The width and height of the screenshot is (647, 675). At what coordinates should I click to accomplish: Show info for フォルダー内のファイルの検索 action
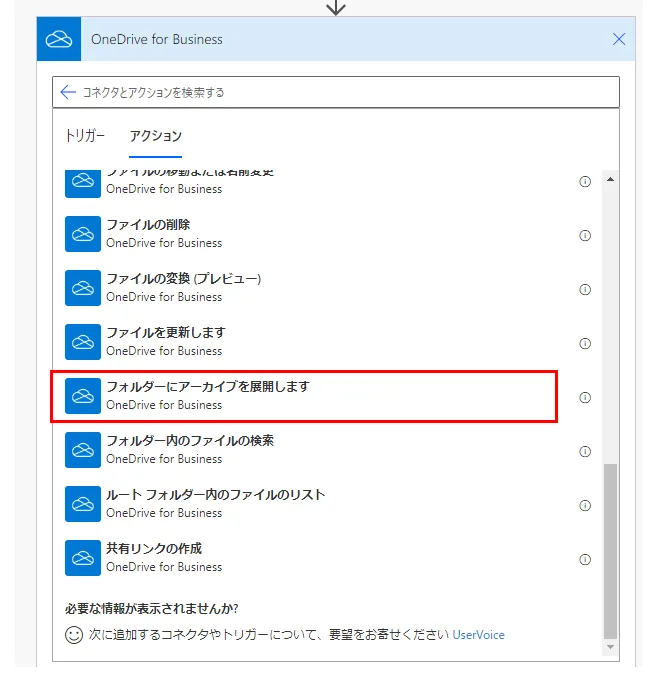tap(585, 452)
